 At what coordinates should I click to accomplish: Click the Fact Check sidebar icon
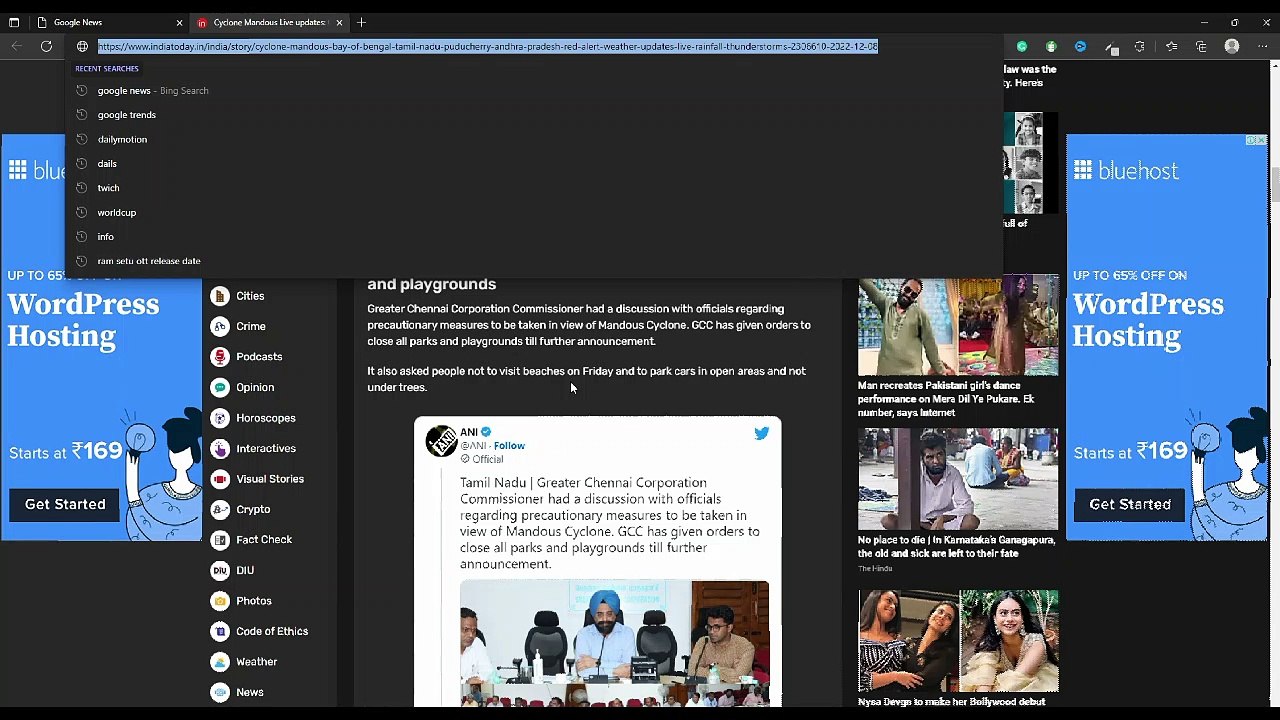tap(220, 540)
